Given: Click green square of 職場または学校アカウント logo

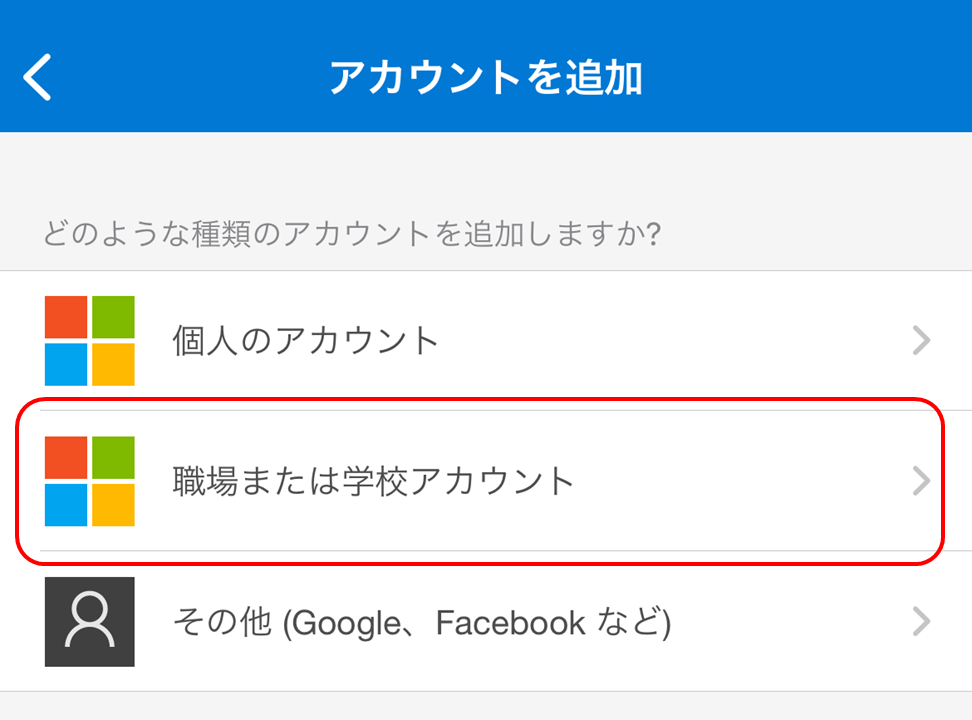Looking at the screenshot, I should [x=113, y=458].
